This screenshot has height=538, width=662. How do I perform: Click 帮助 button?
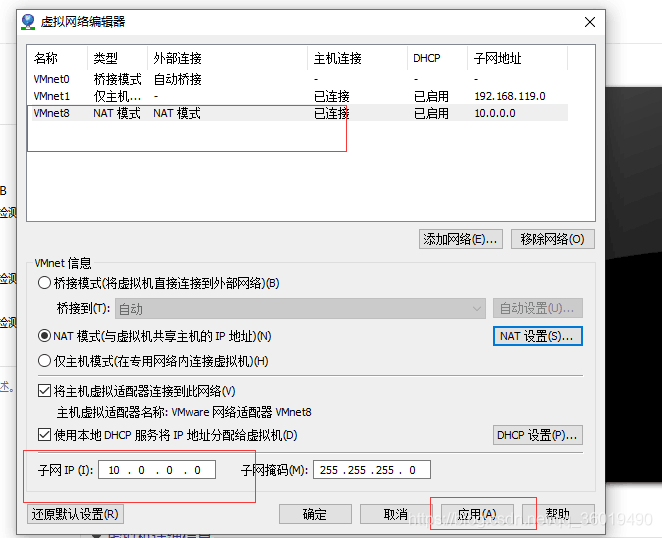click(558, 514)
